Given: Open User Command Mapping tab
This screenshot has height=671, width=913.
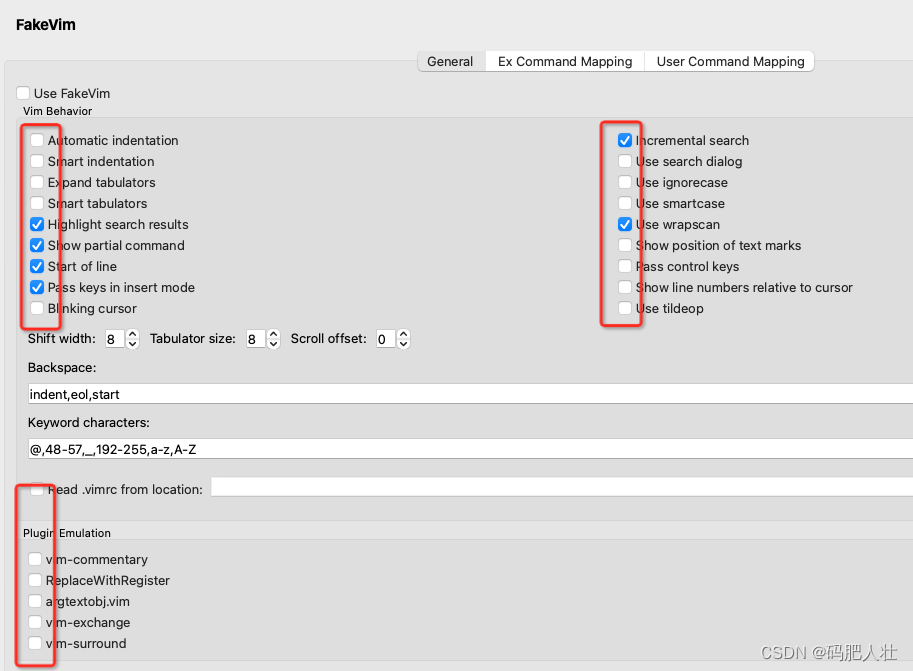Looking at the screenshot, I should pyautogui.click(x=730, y=61).
